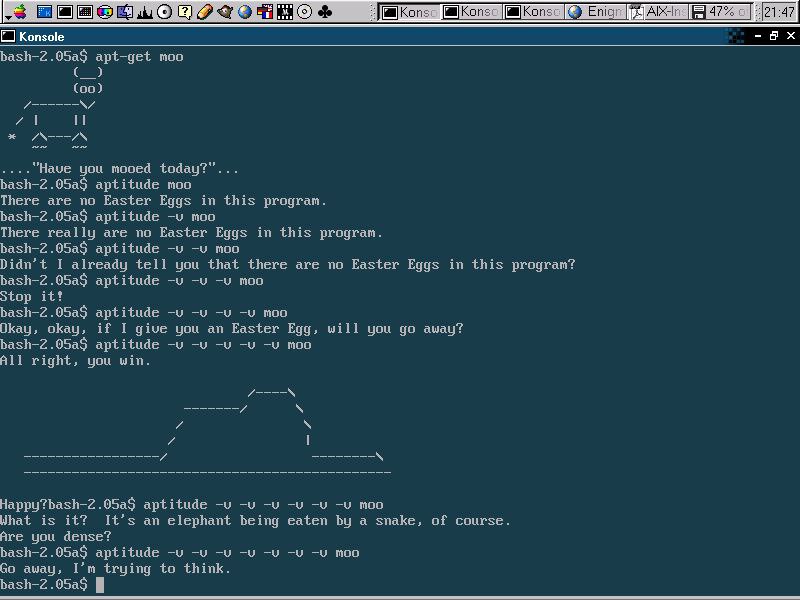
Task: Switch to third Konsole taskbar entry
Action: pyautogui.click(x=533, y=12)
